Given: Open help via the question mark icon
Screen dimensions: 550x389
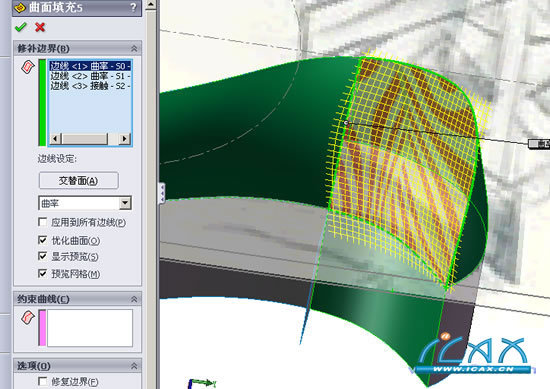Looking at the screenshot, I should [133, 7].
